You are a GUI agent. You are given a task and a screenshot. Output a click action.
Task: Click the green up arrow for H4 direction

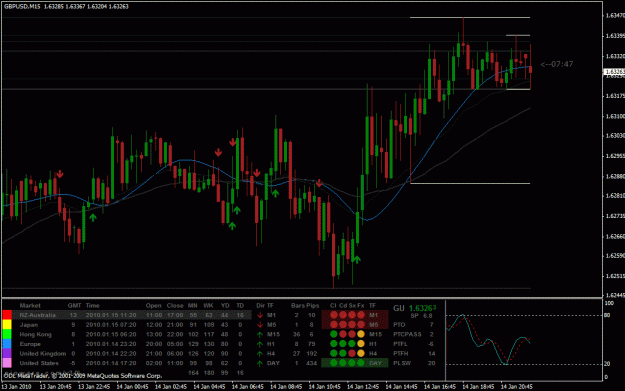coord(260,354)
